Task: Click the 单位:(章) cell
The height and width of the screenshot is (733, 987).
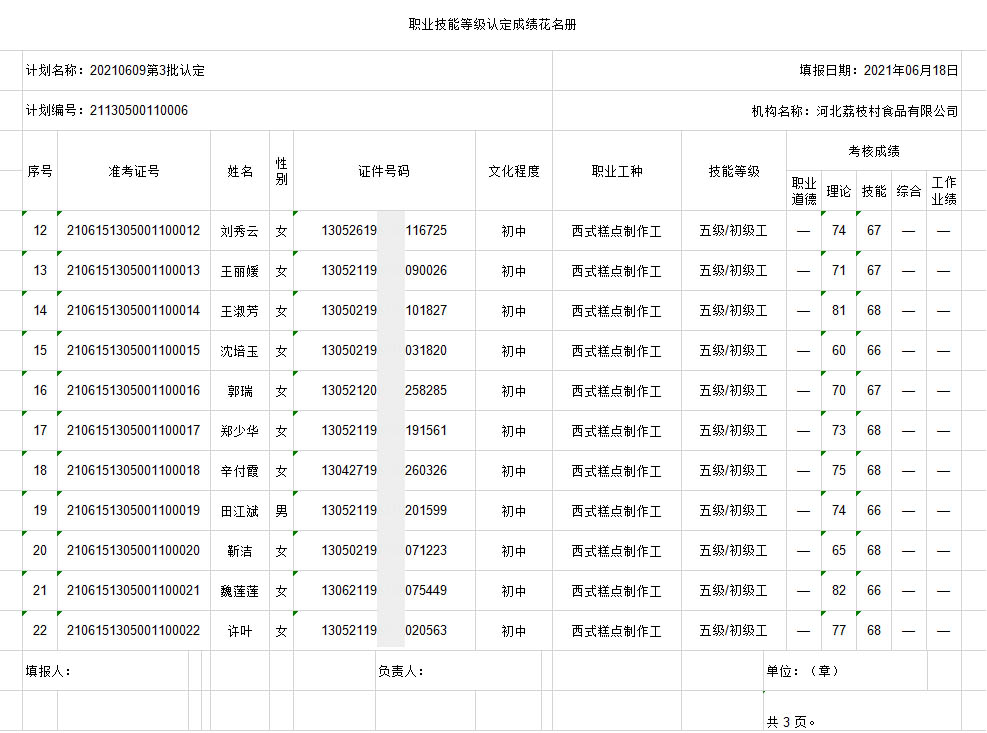Action: click(803, 671)
